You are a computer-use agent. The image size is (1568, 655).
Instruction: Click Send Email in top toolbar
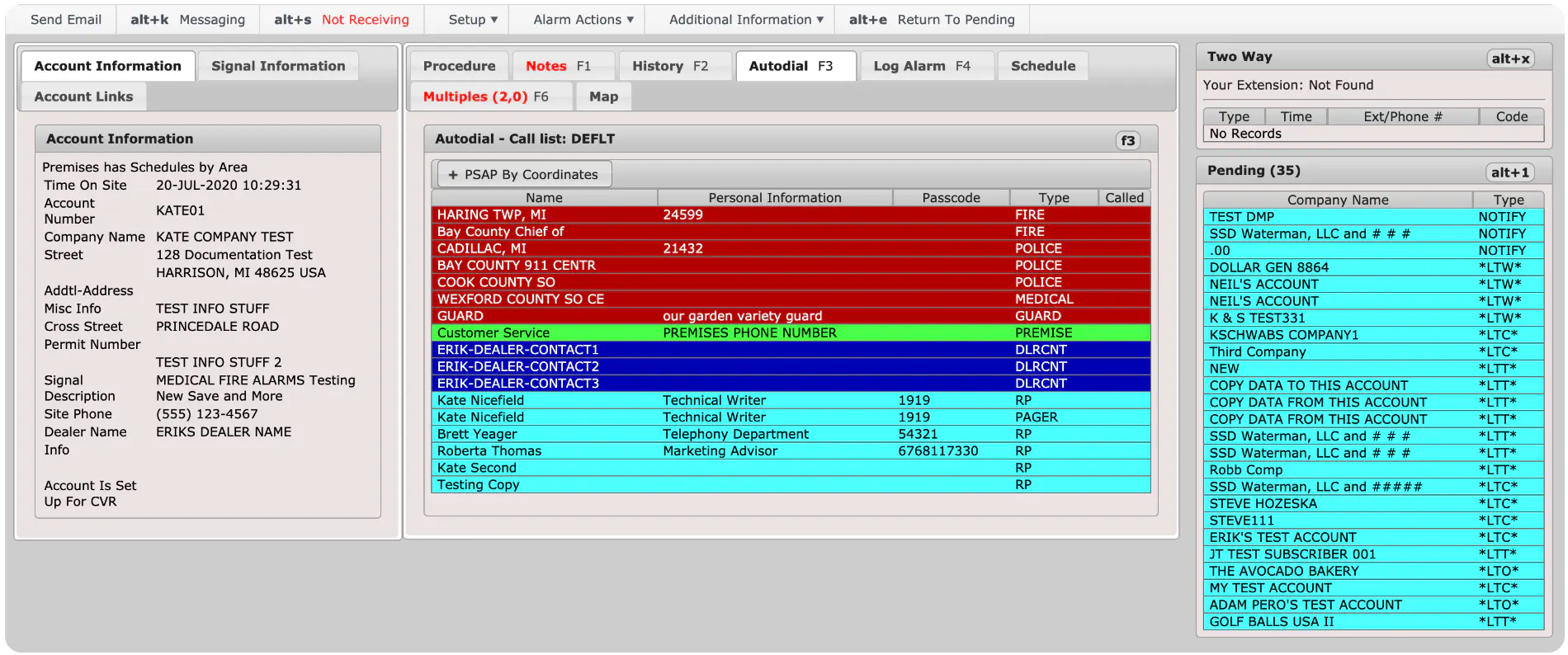click(x=66, y=20)
